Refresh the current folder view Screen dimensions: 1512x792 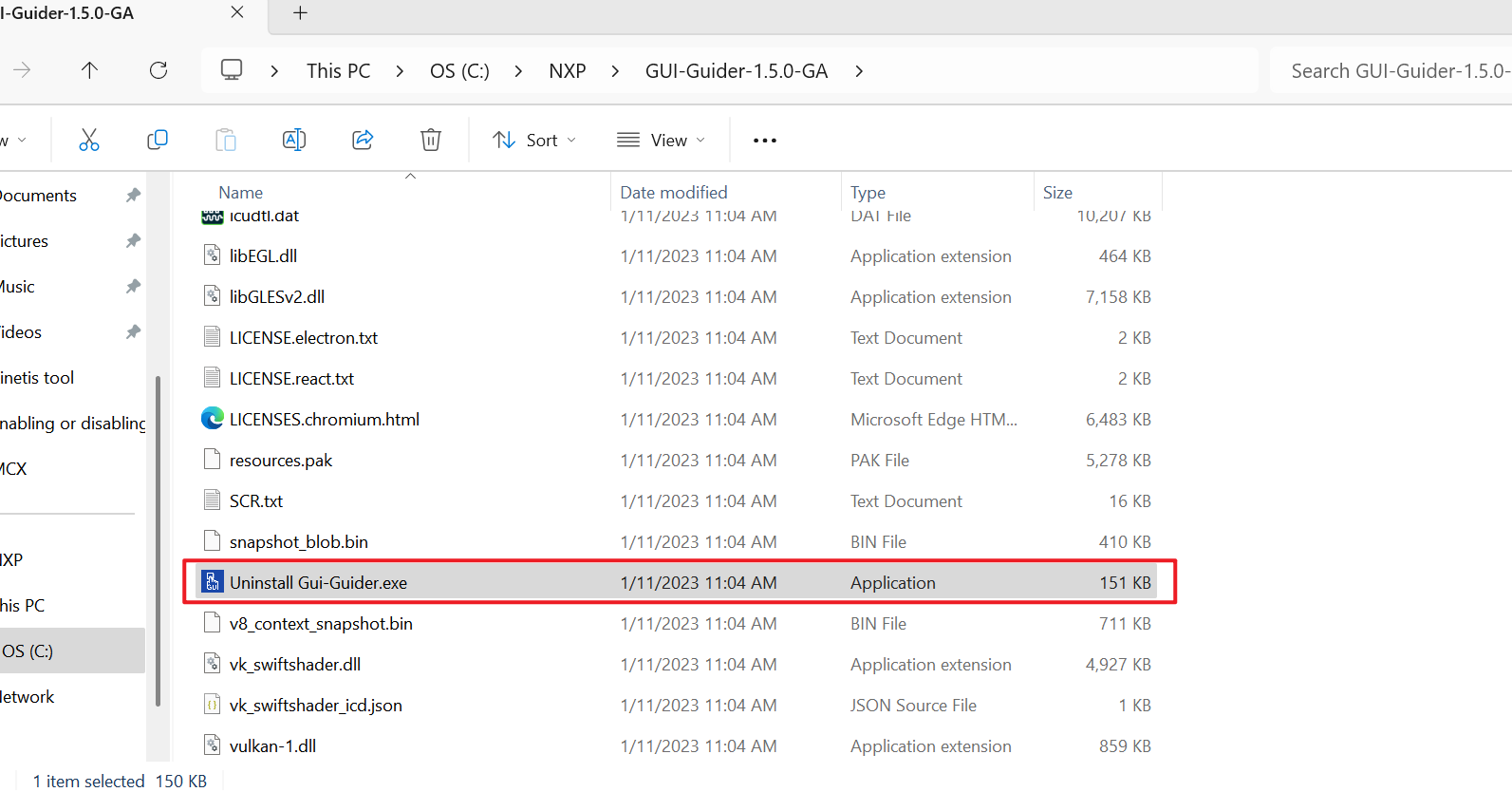click(x=159, y=70)
